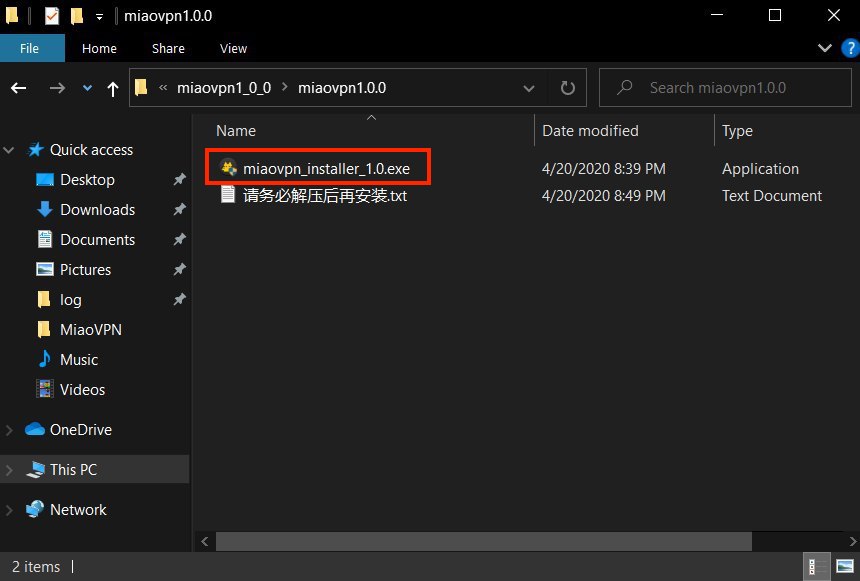The height and width of the screenshot is (581, 860).
Task: Open the miaovpn_installer_1.0.exe application icon
Action: pyautogui.click(x=229, y=168)
